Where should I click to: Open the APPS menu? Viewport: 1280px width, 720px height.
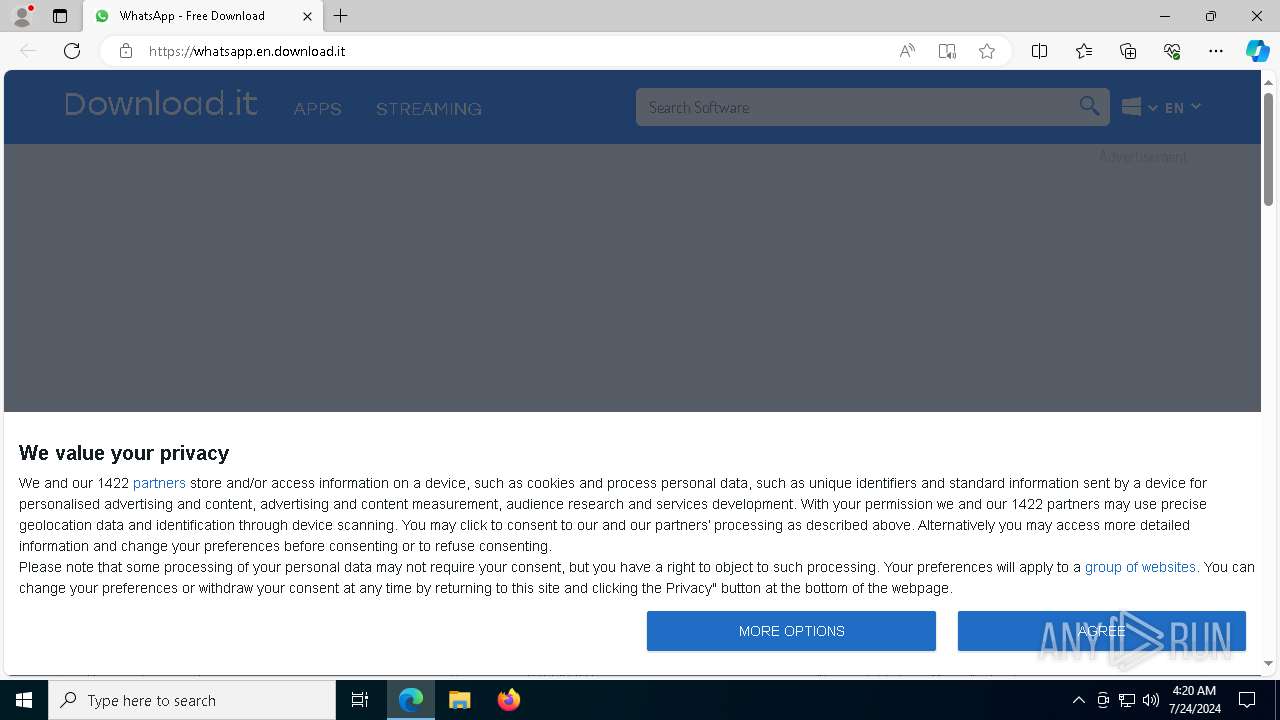coord(318,109)
